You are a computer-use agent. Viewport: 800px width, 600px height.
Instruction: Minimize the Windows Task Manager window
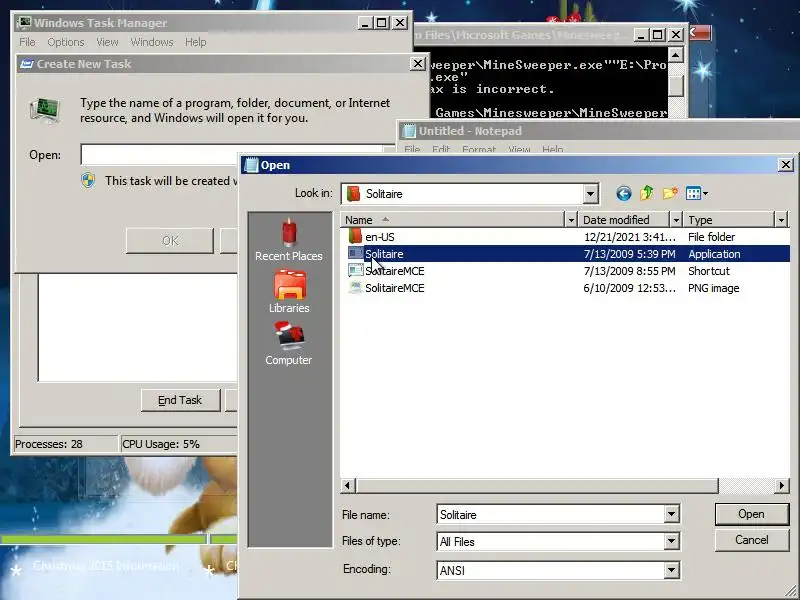click(x=364, y=23)
